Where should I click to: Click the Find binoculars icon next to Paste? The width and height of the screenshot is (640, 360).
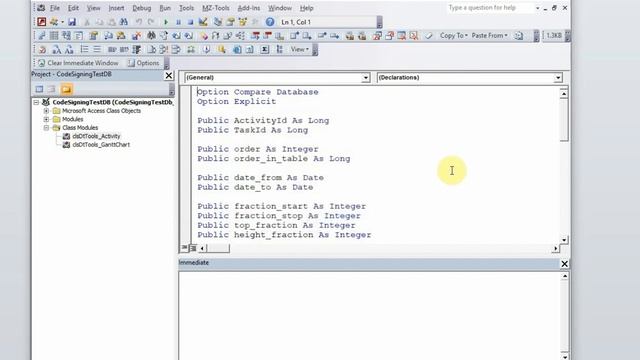(124, 22)
